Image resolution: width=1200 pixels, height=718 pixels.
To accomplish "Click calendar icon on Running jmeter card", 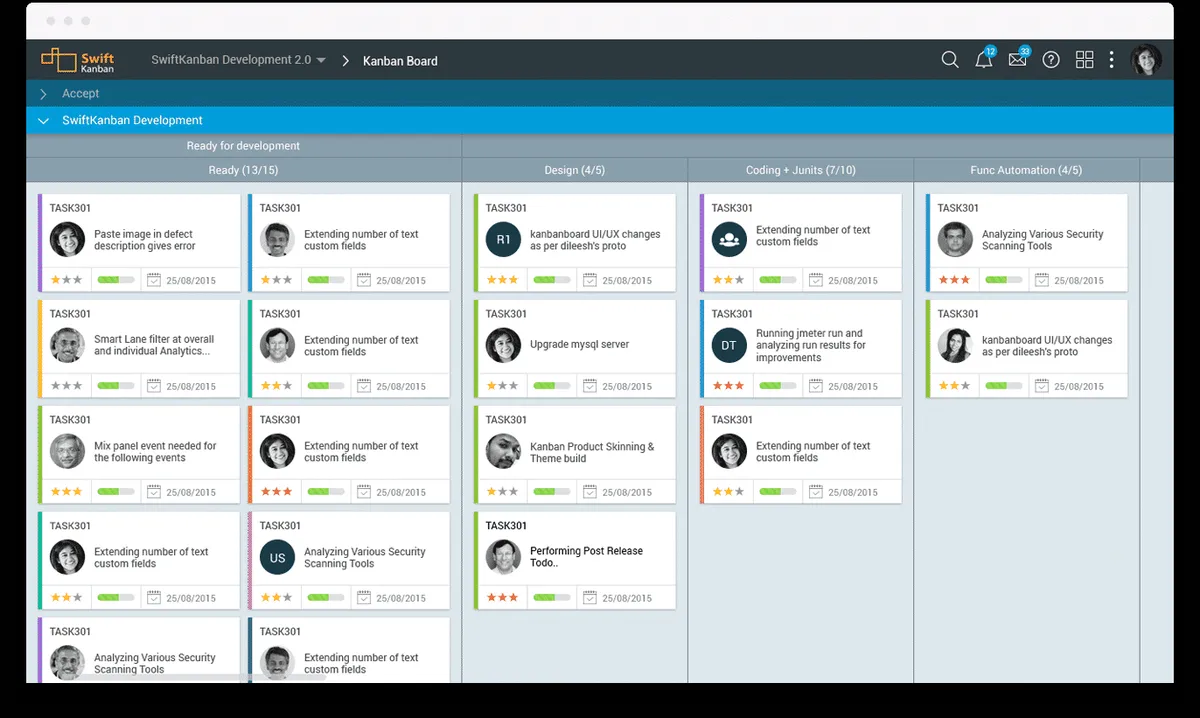I will pyautogui.click(x=815, y=386).
